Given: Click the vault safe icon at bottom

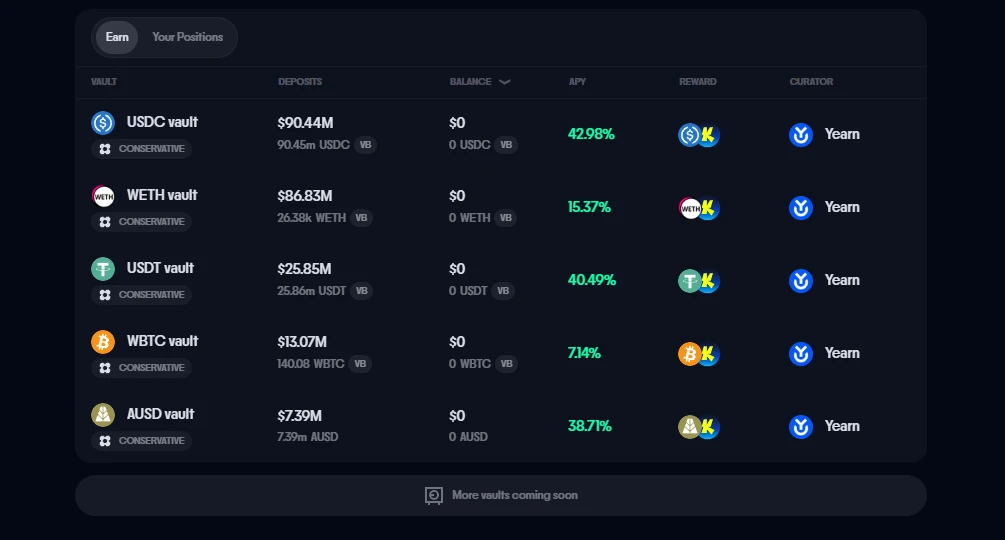Looking at the screenshot, I should point(434,495).
